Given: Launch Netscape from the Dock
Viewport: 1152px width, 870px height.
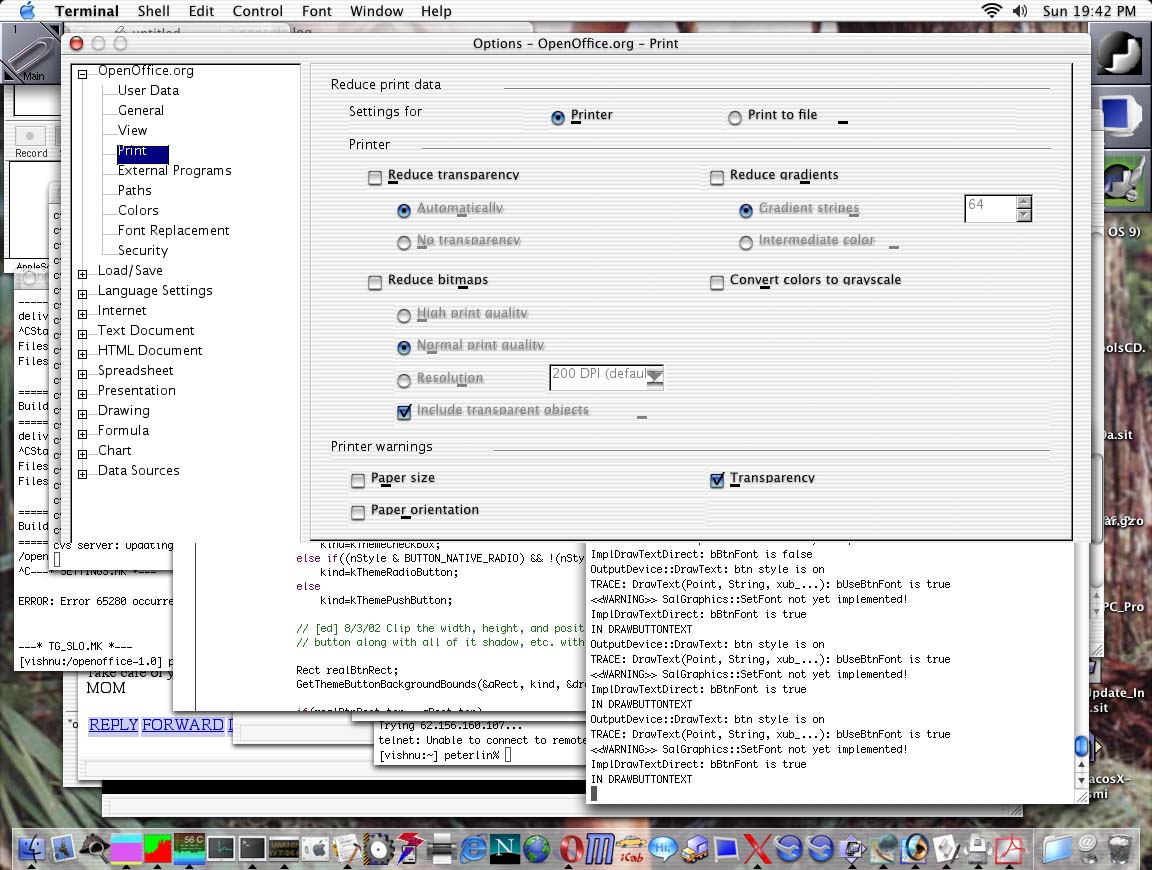Looking at the screenshot, I should point(505,849).
